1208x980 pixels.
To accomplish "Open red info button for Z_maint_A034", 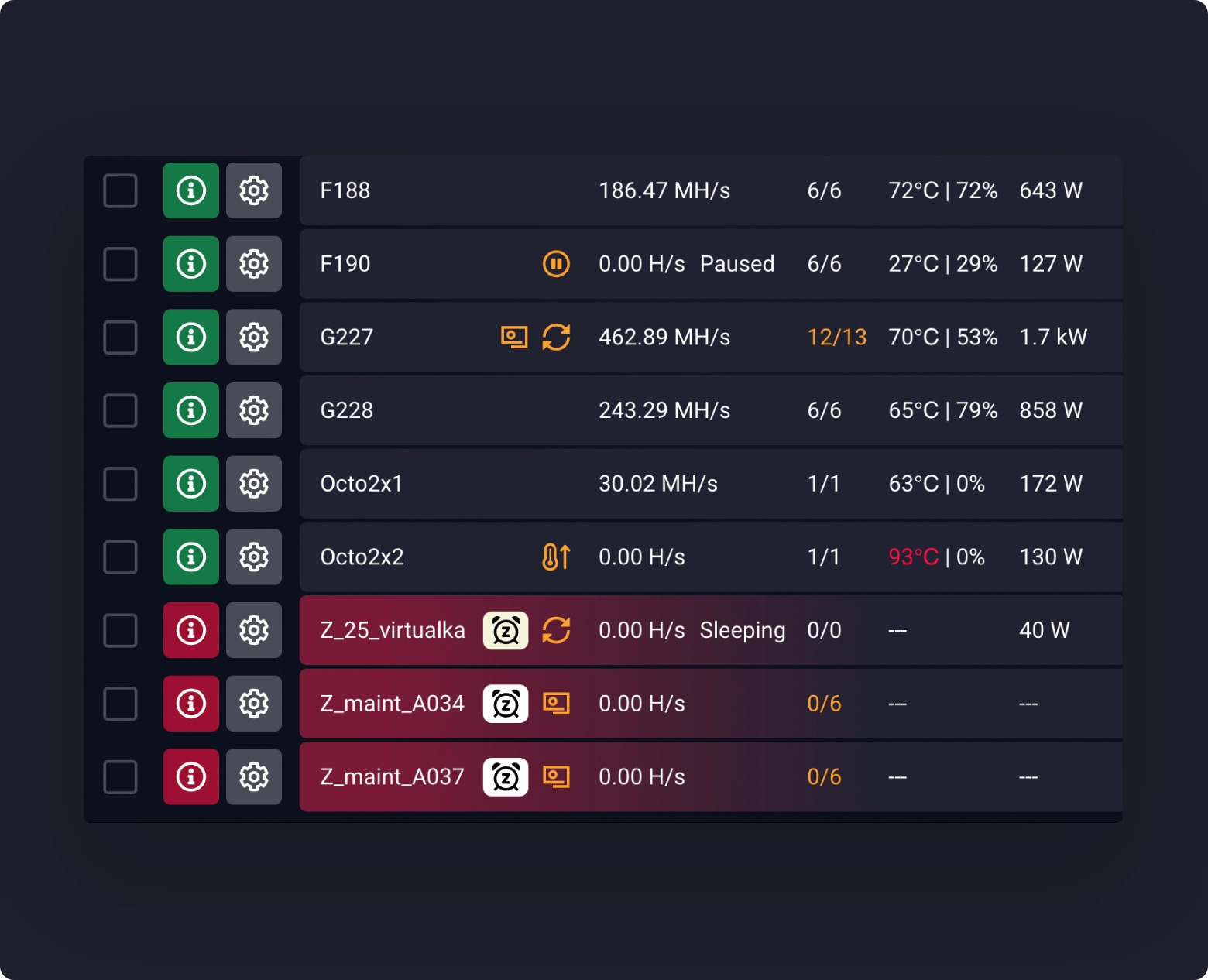I will pyautogui.click(x=191, y=704).
